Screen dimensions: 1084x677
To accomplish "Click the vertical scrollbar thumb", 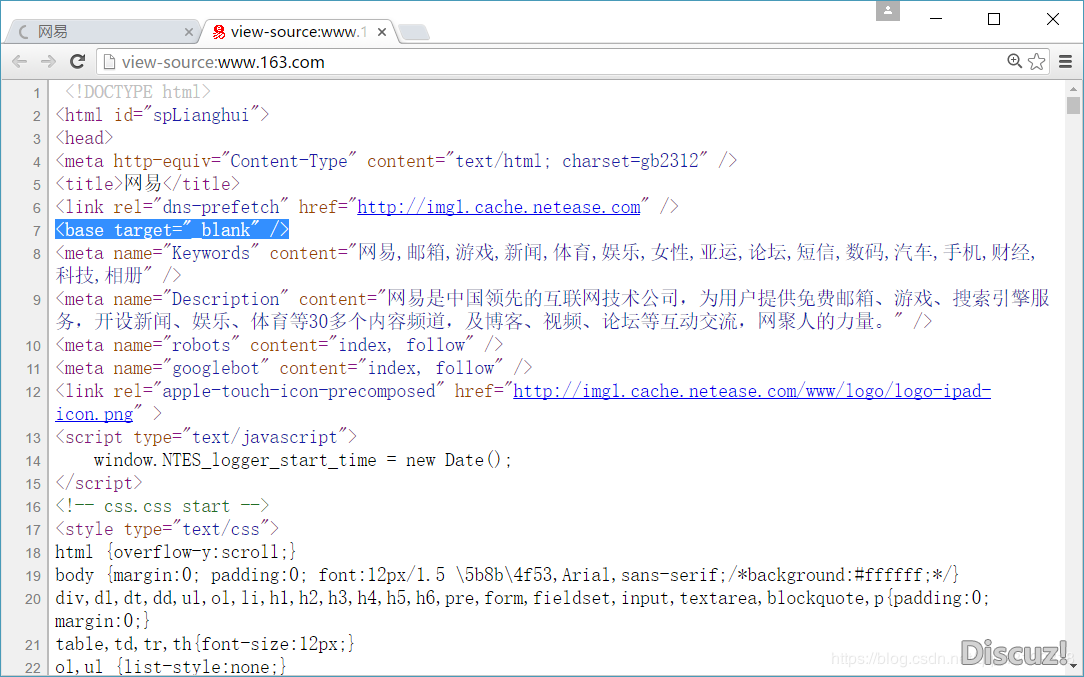I will pos(1073,105).
